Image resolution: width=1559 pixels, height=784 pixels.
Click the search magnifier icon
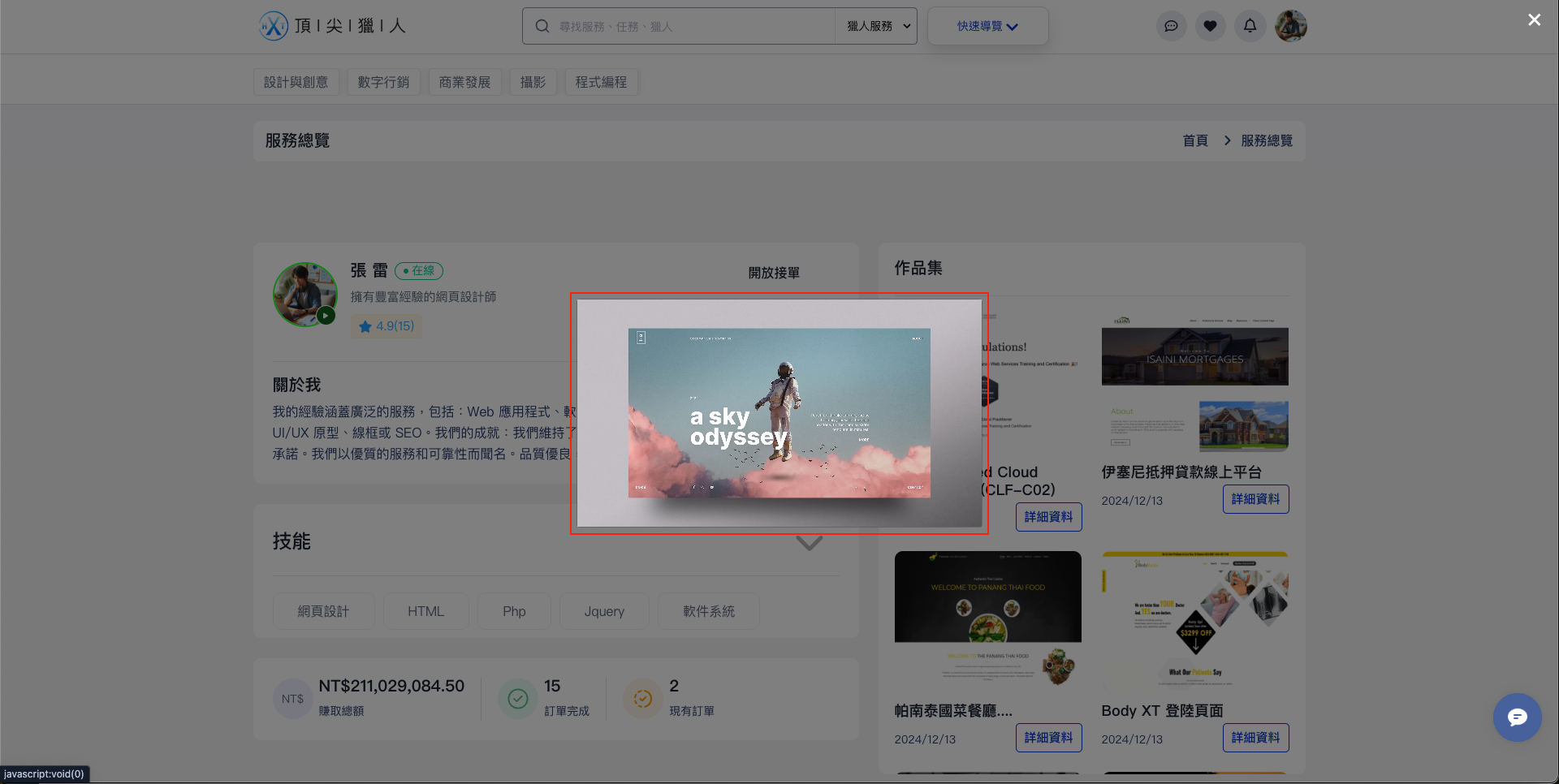542,25
